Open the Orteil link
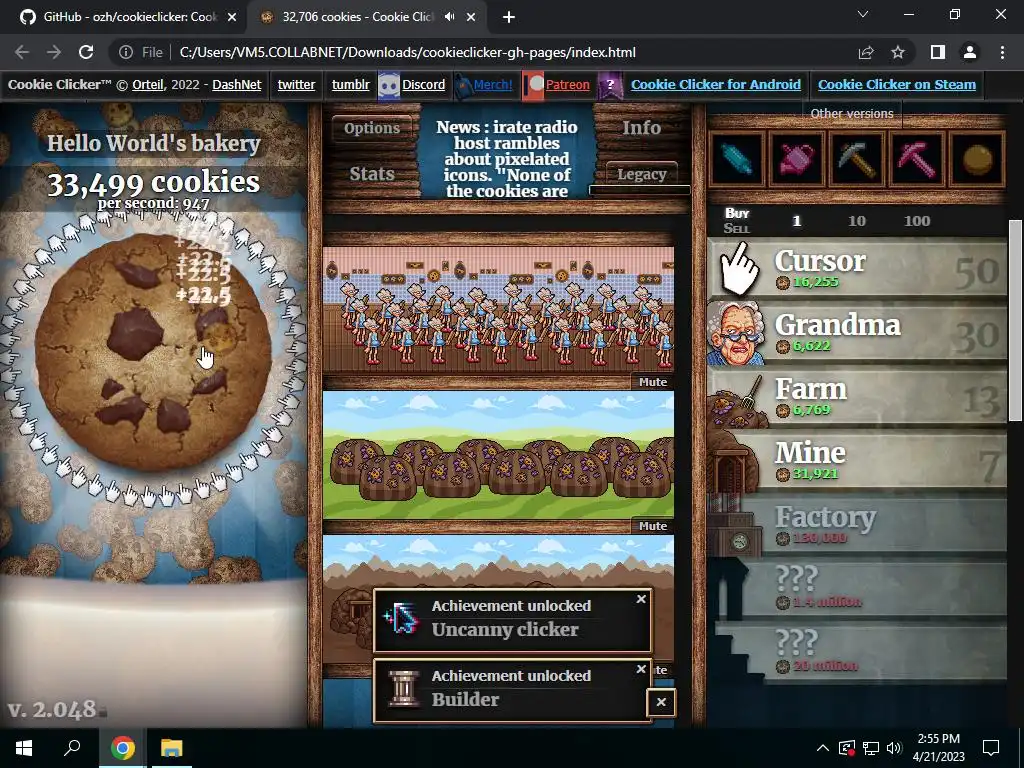The height and width of the screenshot is (768, 1024). (148, 84)
